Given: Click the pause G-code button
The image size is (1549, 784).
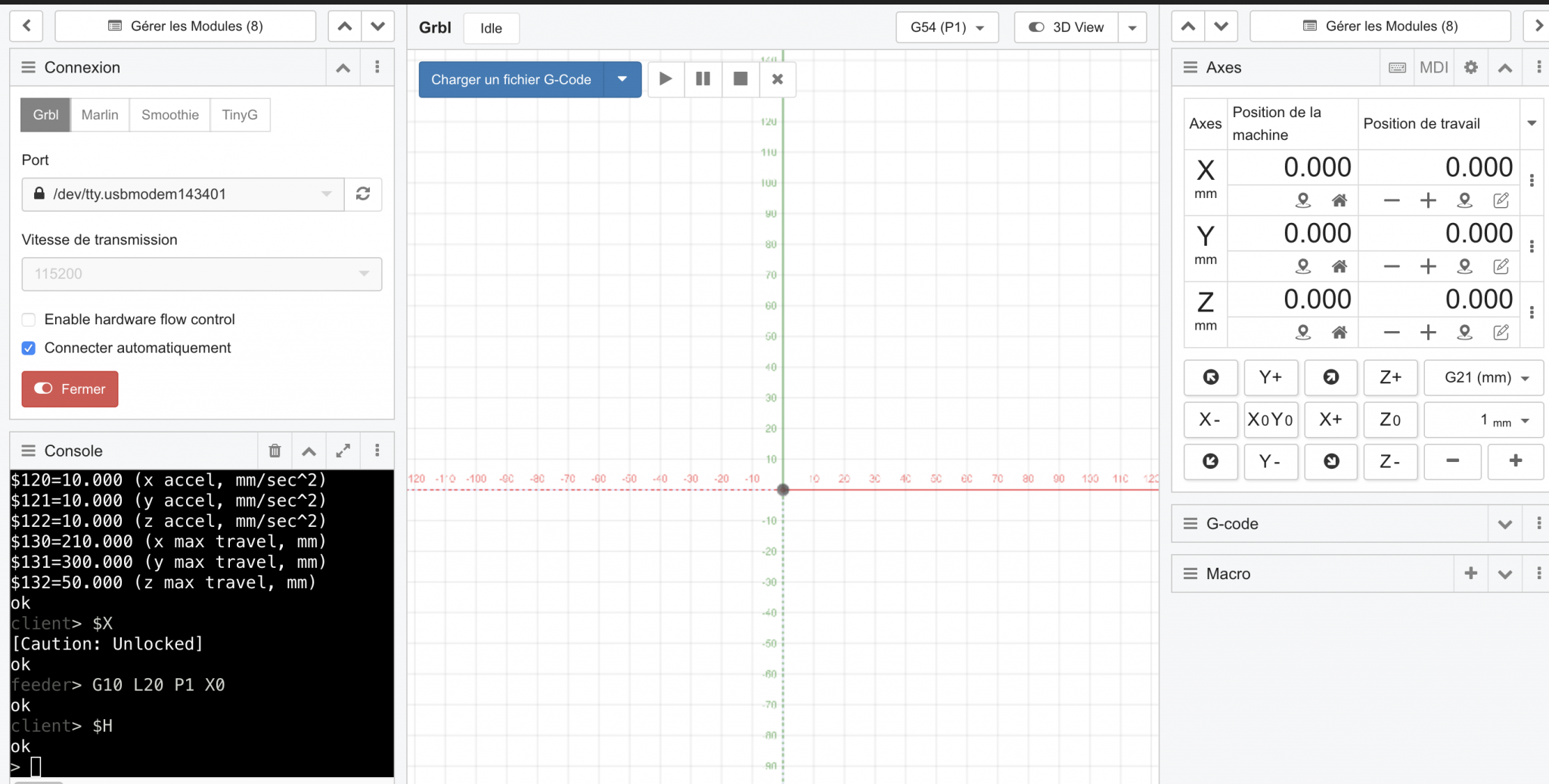Looking at the screenshot, I should 703,79.
